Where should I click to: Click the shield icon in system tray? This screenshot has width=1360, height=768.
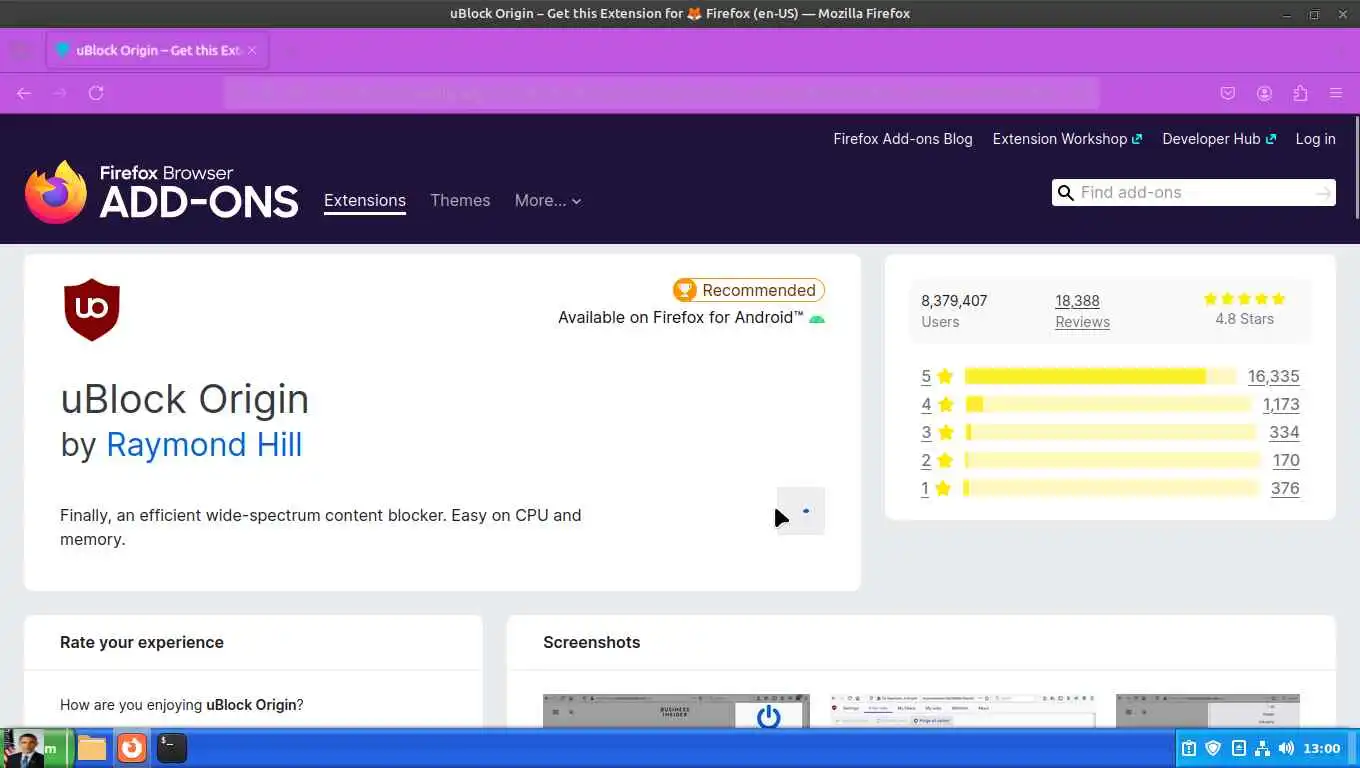point(1213,748)
